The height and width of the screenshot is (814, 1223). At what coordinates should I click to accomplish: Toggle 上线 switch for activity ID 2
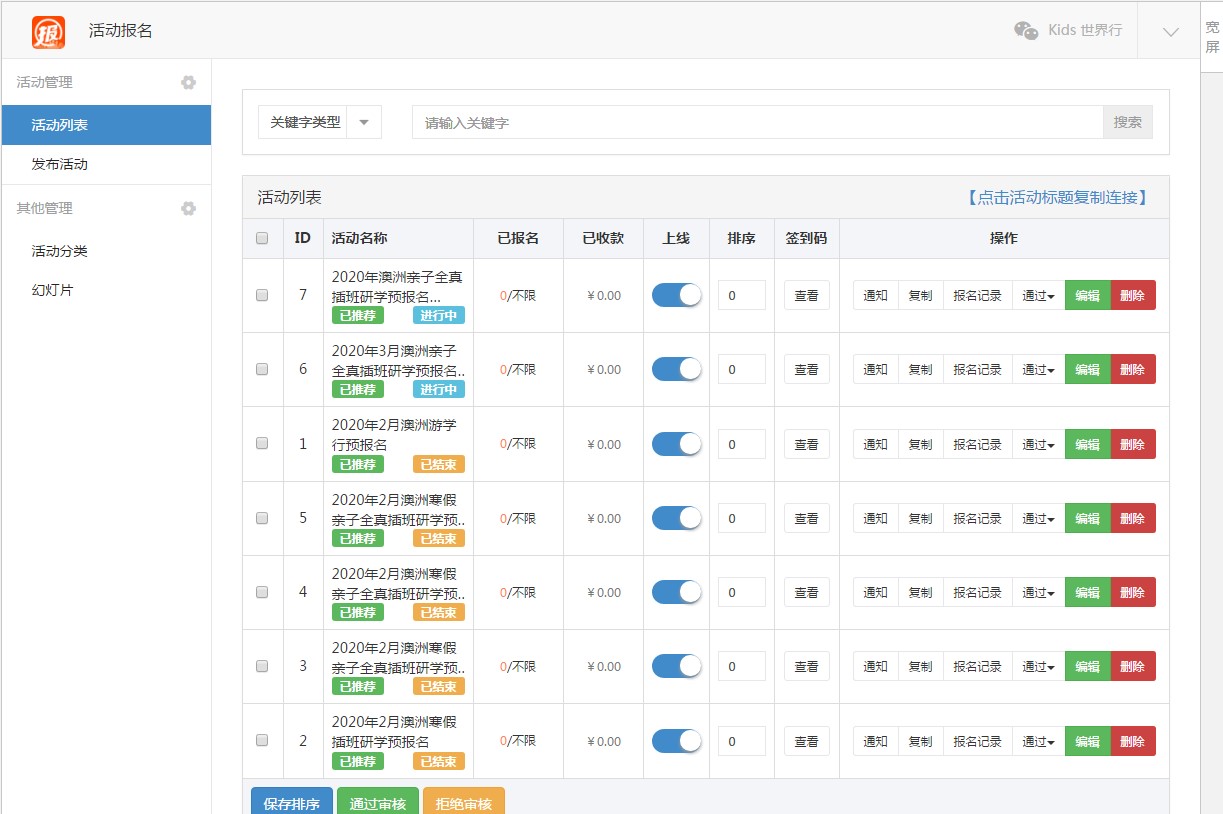click(x=677, y=741)
